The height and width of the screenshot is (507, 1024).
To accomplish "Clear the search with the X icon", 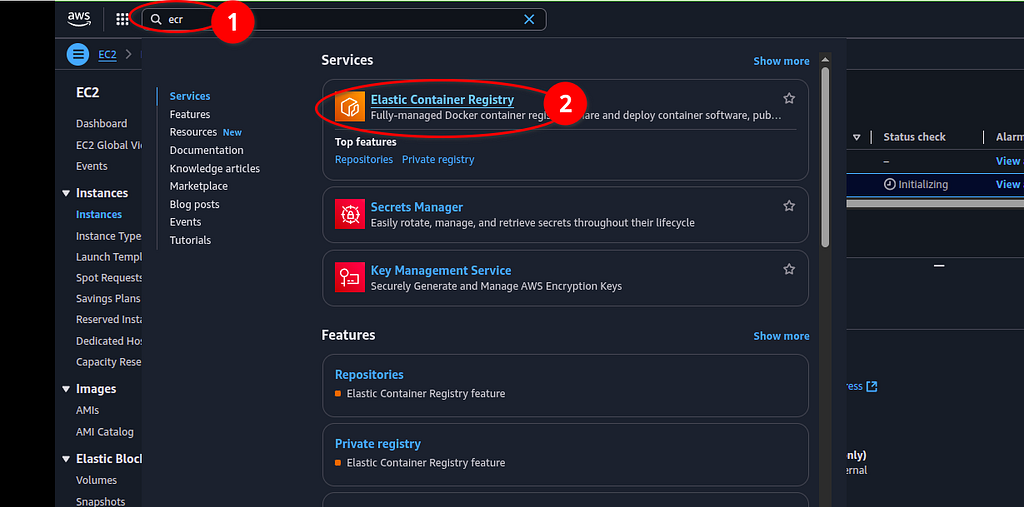I will [x=529, y=20].
